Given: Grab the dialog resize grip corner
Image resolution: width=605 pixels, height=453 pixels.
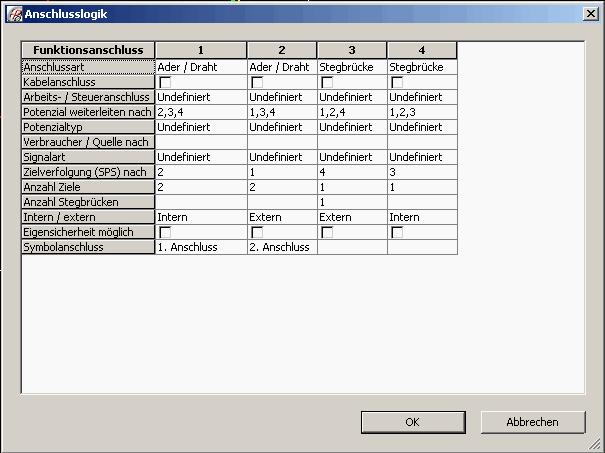Looking at the screenshot, I should coord(596,444).
